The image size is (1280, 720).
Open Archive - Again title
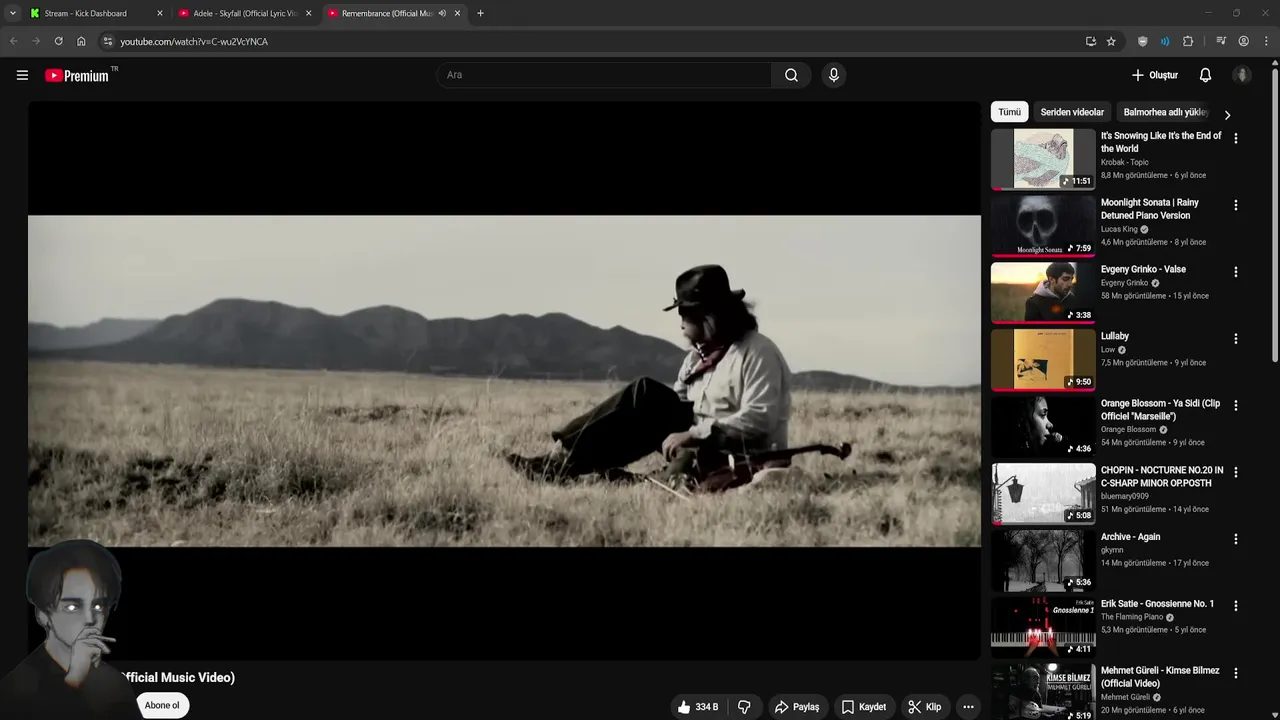click(1131, 537)
